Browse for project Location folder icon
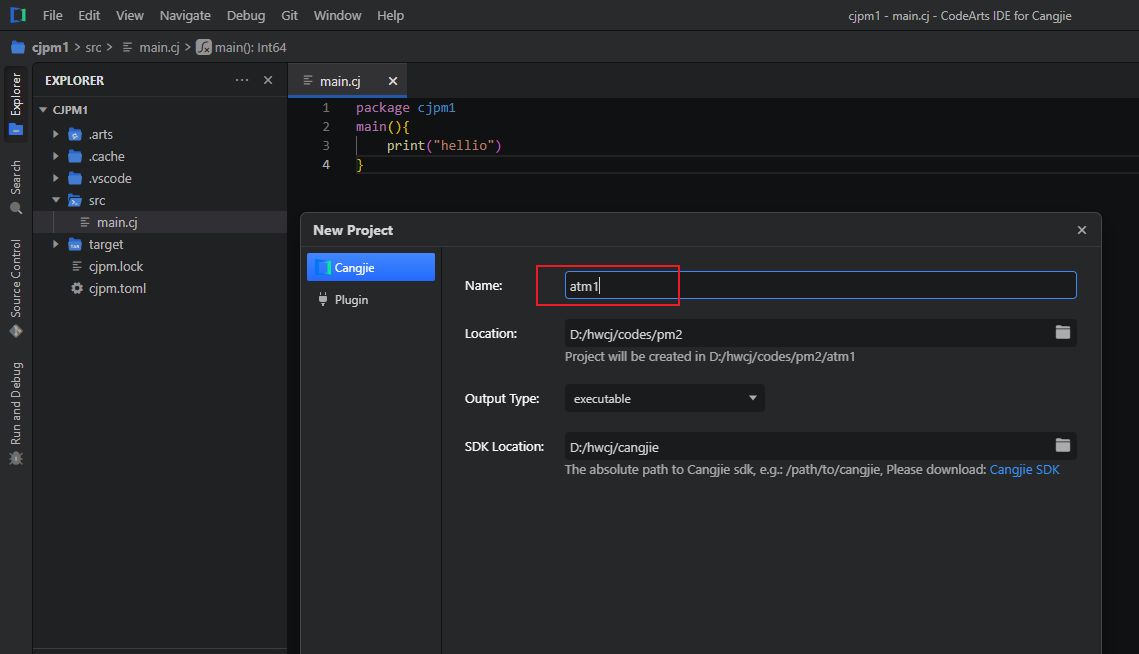The image size is (1139, 654). tap(1063, 332)
